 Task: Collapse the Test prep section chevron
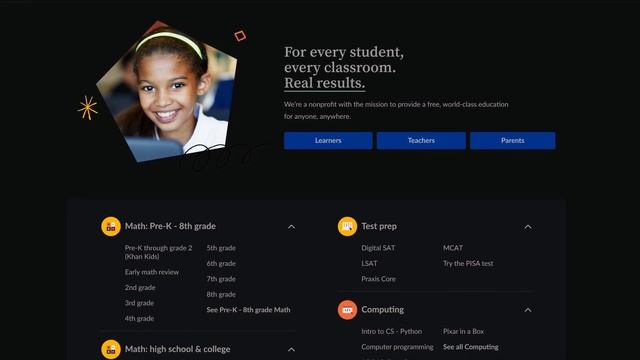528,227
